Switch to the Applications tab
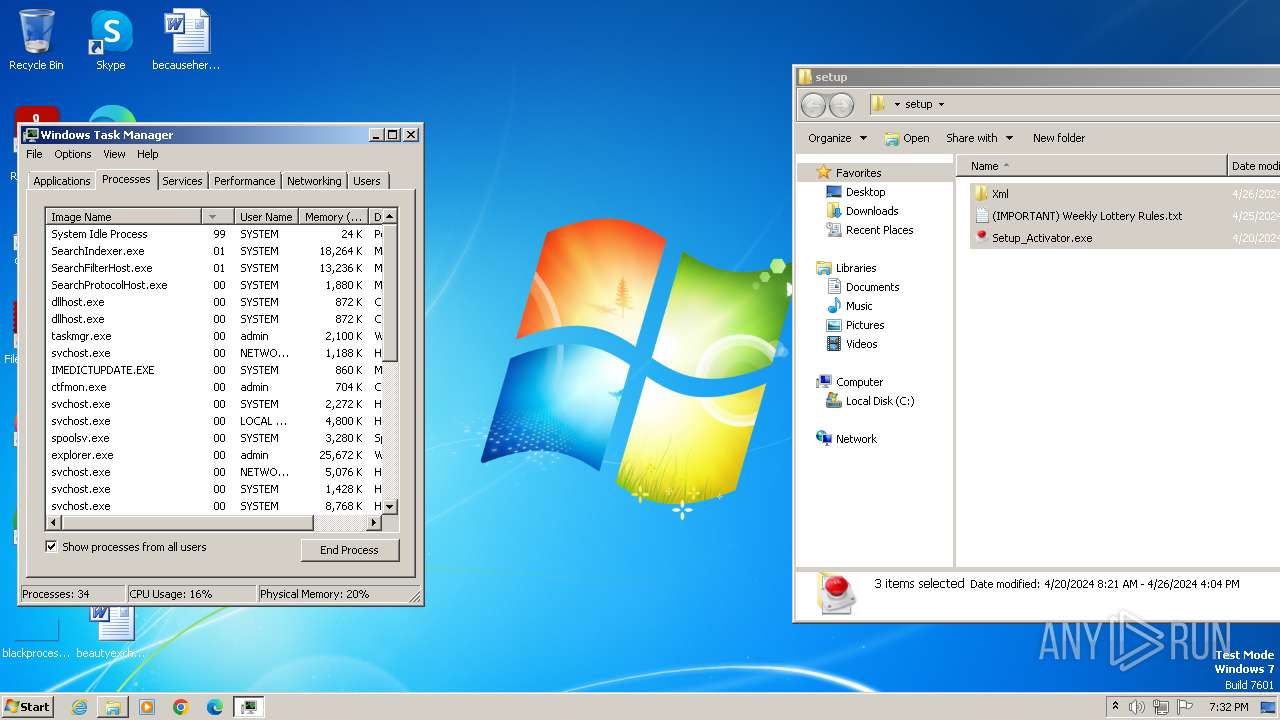This screenshot has height=720, width=1280. click(x=61, y=181)
